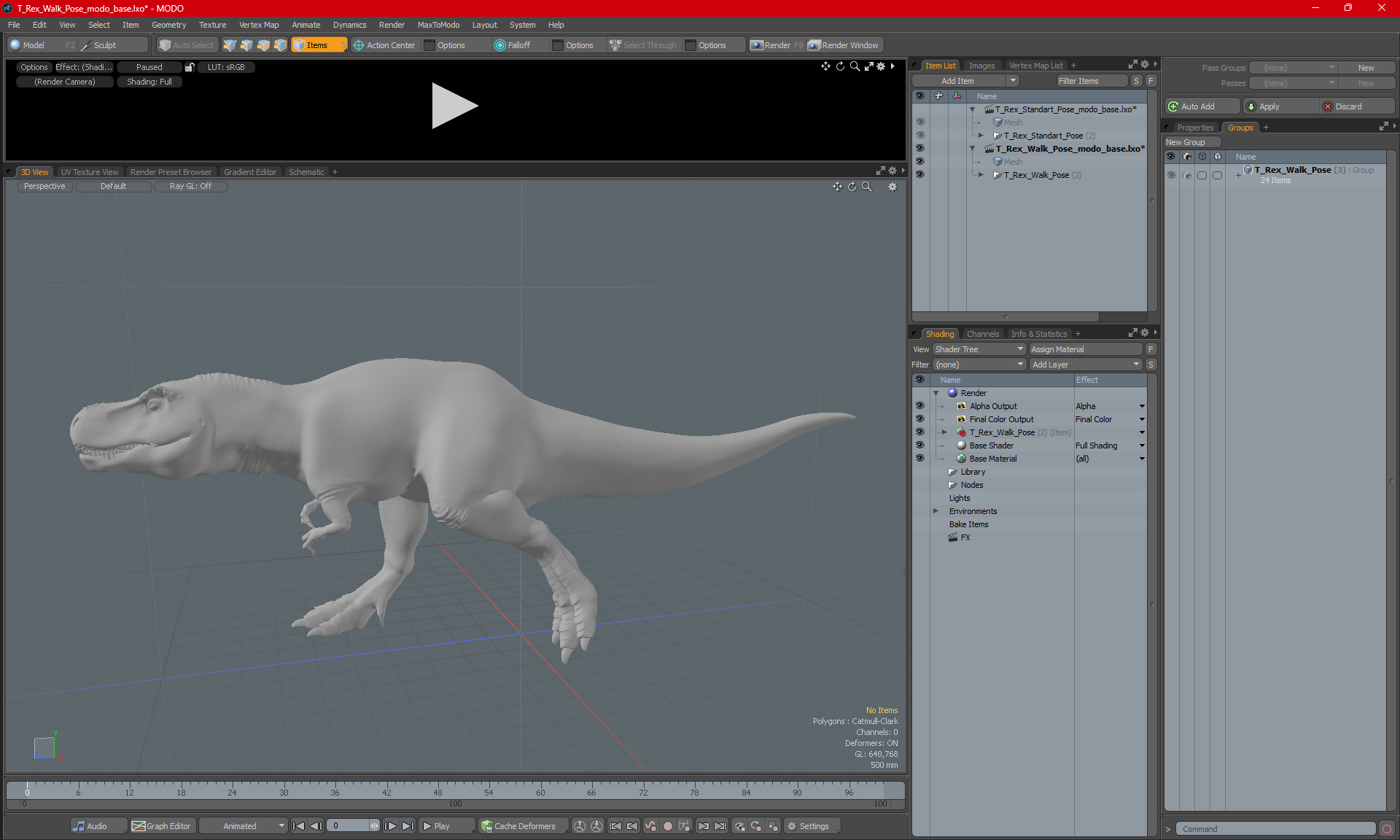Image resolution: width=1400 pixels, height=840 pixels.
Task: Toggle visibility of Final Color Output
Action: click(x=920, y=419)
